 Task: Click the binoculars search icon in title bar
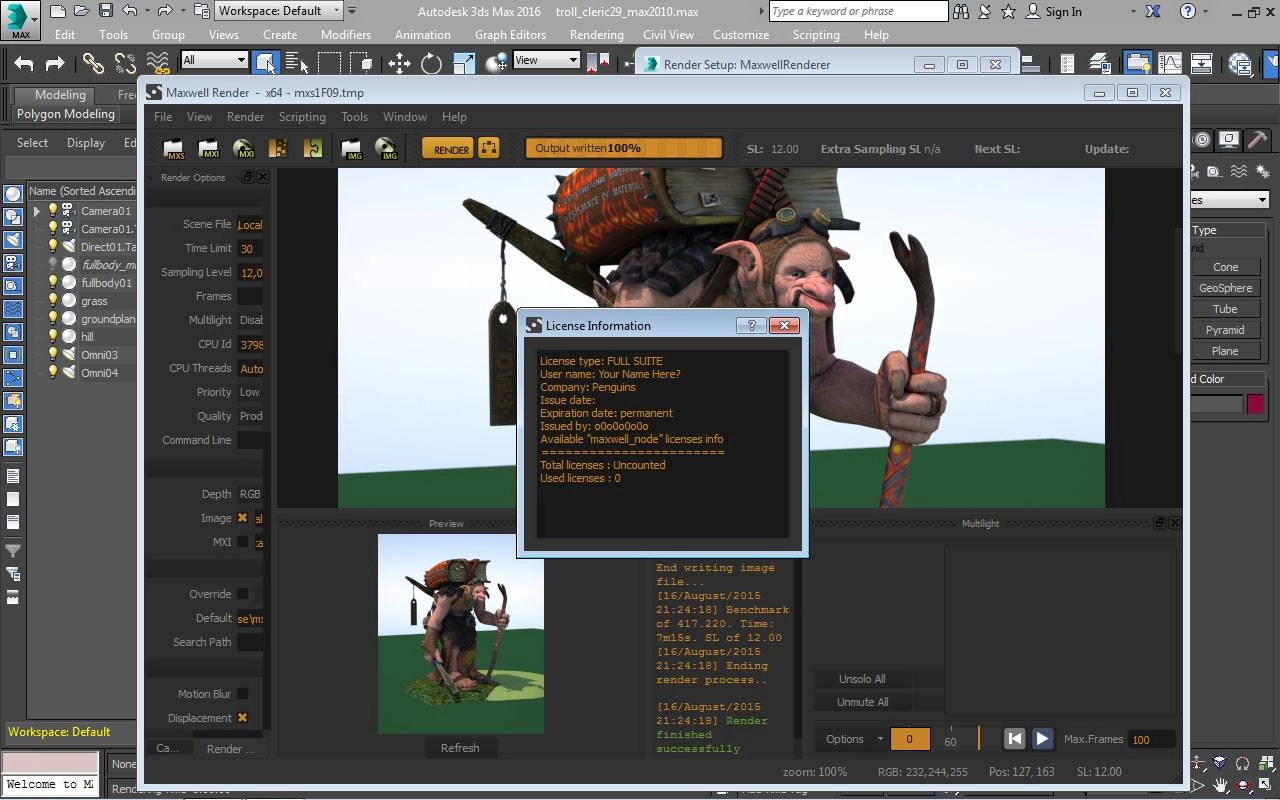(x=961, y=11)
